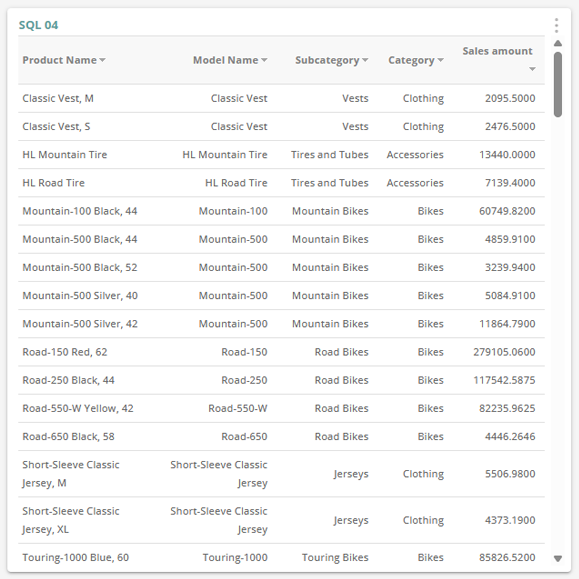The width and height of the screenshot is (579, 579).
Task: Click 'Vests' subcategory in Classic Vest, M row
Action: (x=355, y=98)
